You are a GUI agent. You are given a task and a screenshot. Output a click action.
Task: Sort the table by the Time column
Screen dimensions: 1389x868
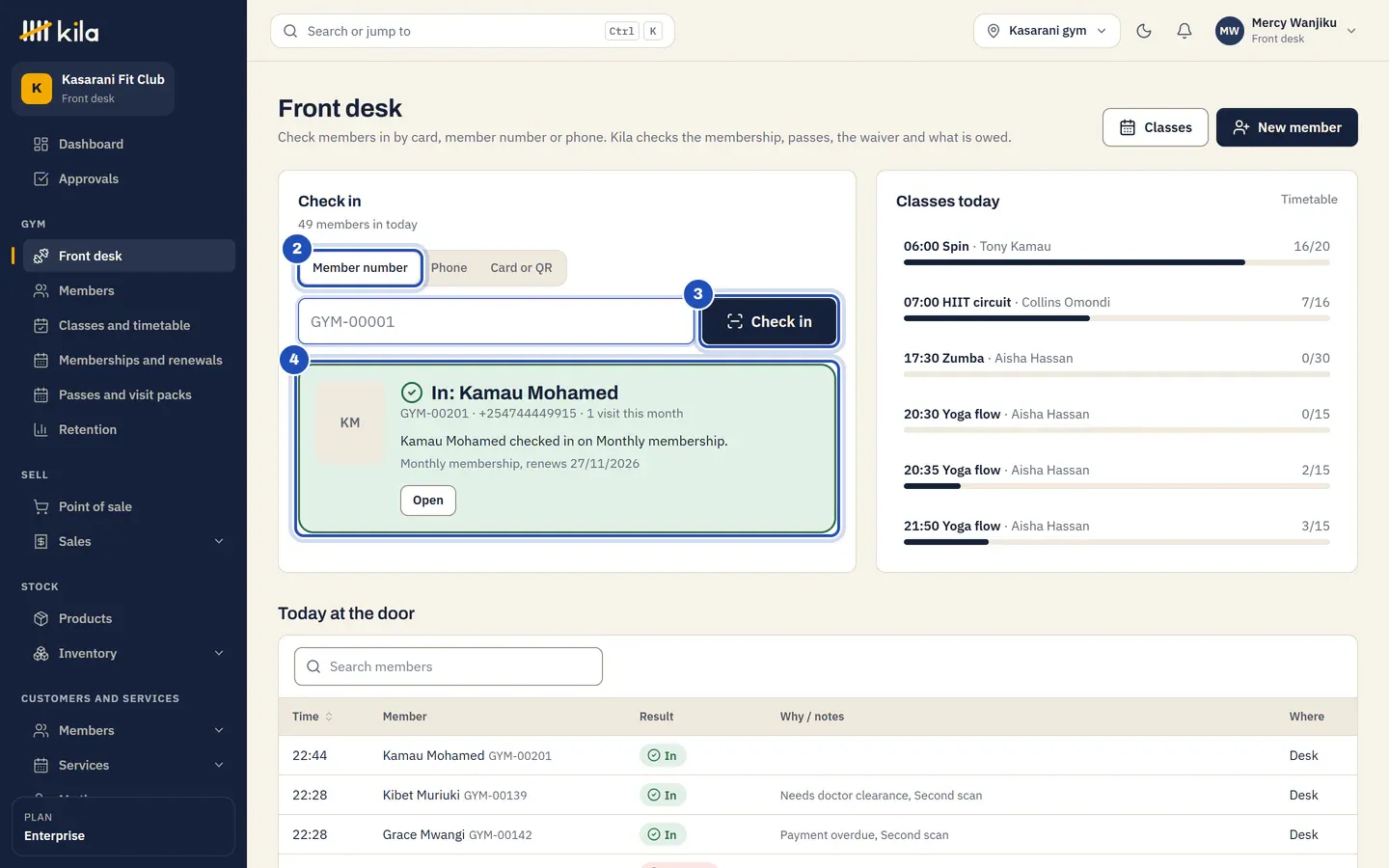pos(313,717)
